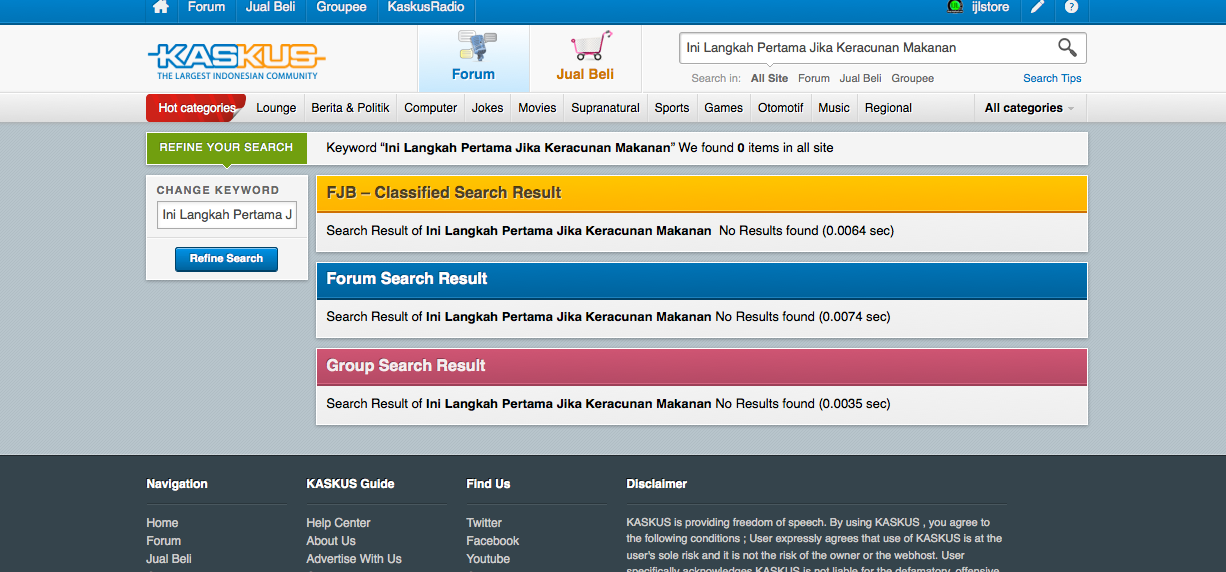This screenshot has width=1226, height=572.
Task: Click the ijlstore user avatar icon
Action: point(955,7)
